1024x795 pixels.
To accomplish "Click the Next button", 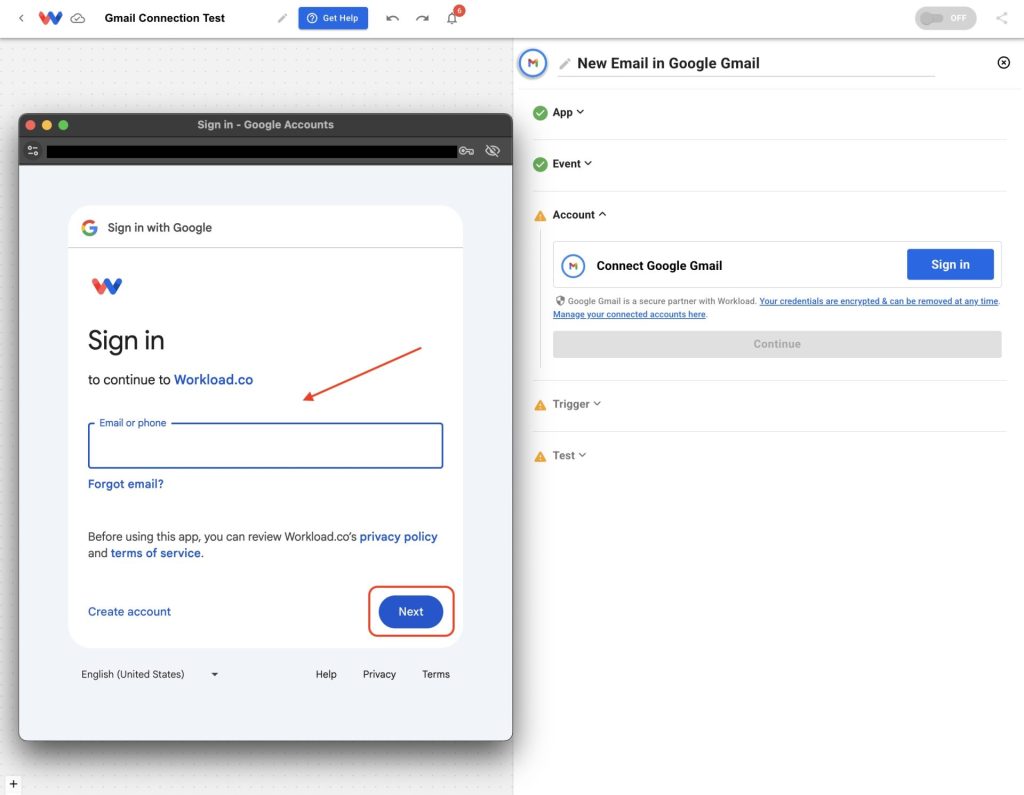I will click(411, 611).
